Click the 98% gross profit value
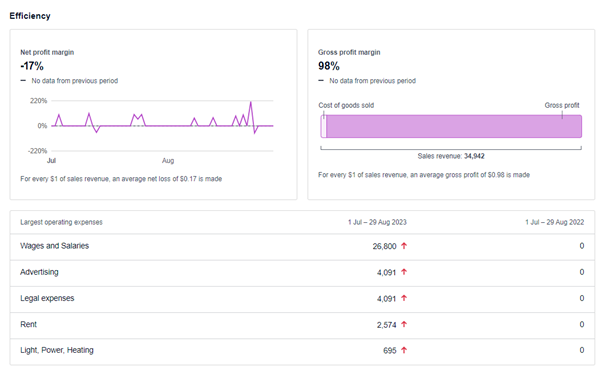This screenshot has height=371, width=602. (329, 66)
